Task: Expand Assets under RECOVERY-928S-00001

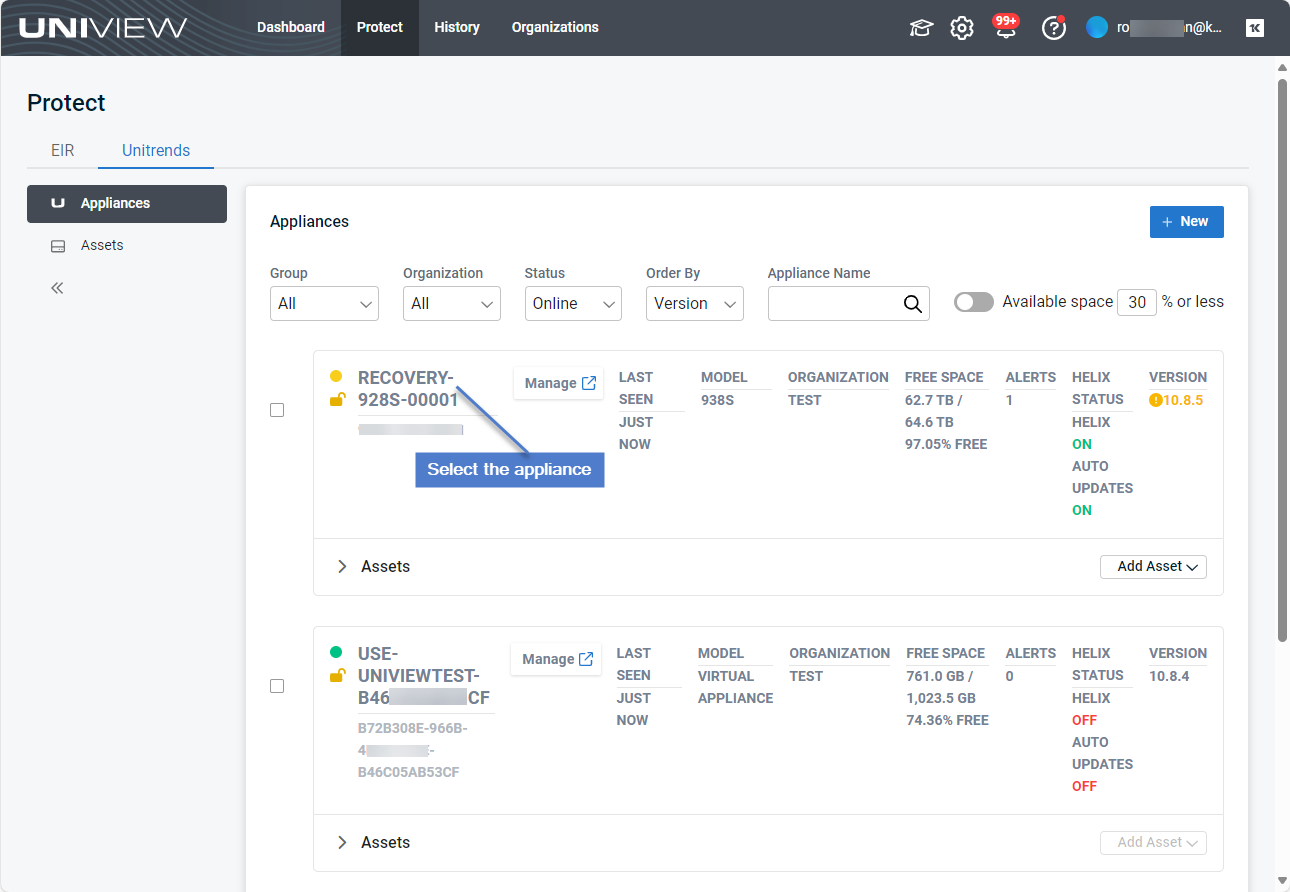Action: tap(342, 567)
